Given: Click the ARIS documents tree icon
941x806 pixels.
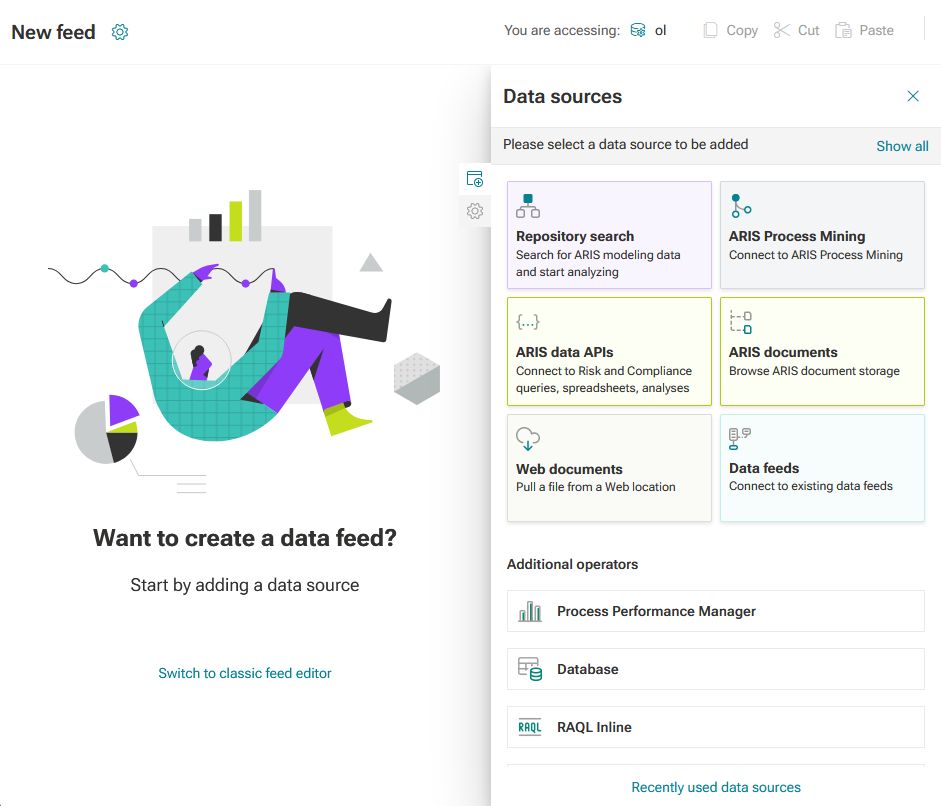Looking at the screenshot, I should coord(741,322).
